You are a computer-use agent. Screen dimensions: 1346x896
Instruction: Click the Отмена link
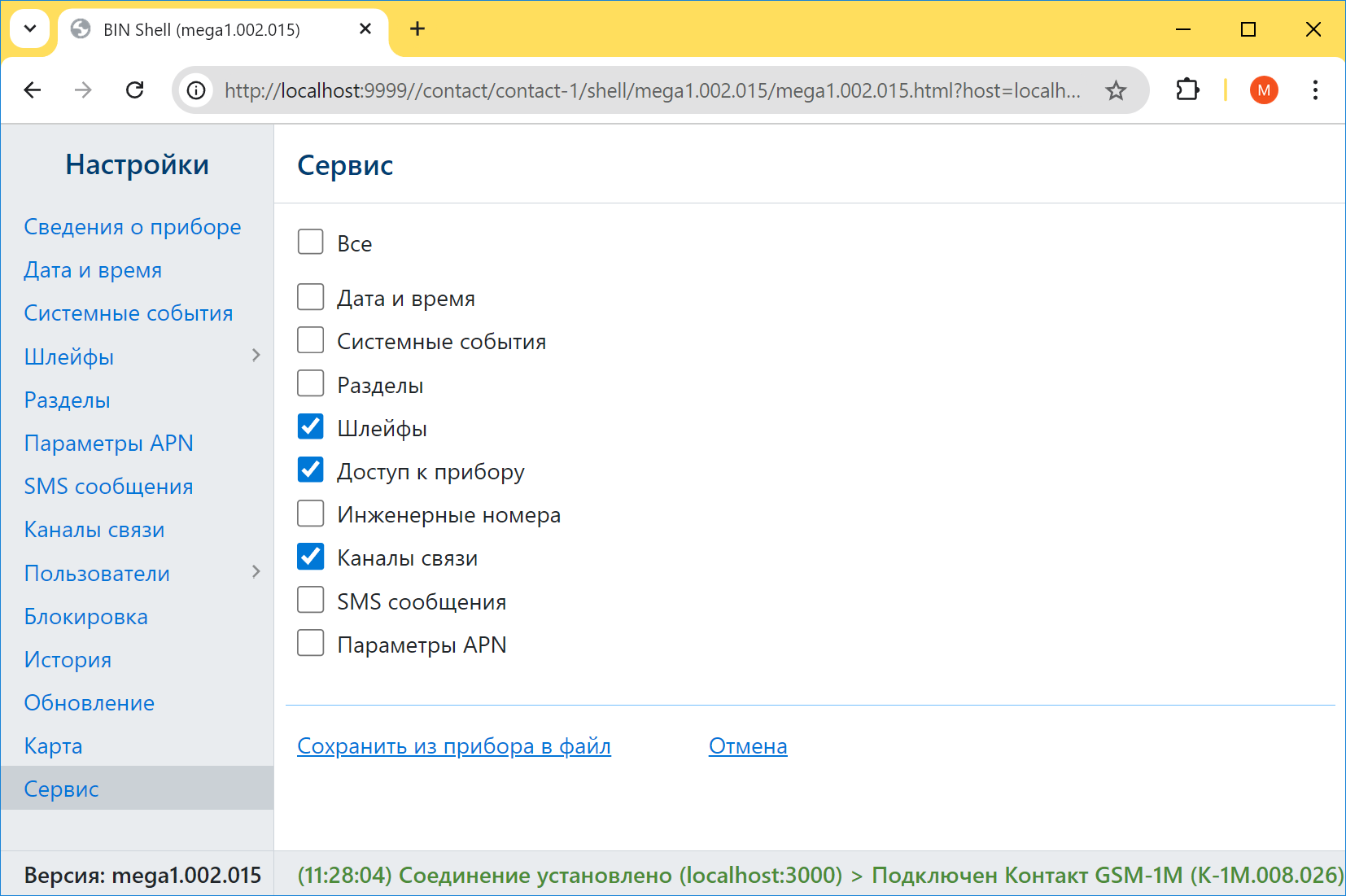[x=748, y=746]
